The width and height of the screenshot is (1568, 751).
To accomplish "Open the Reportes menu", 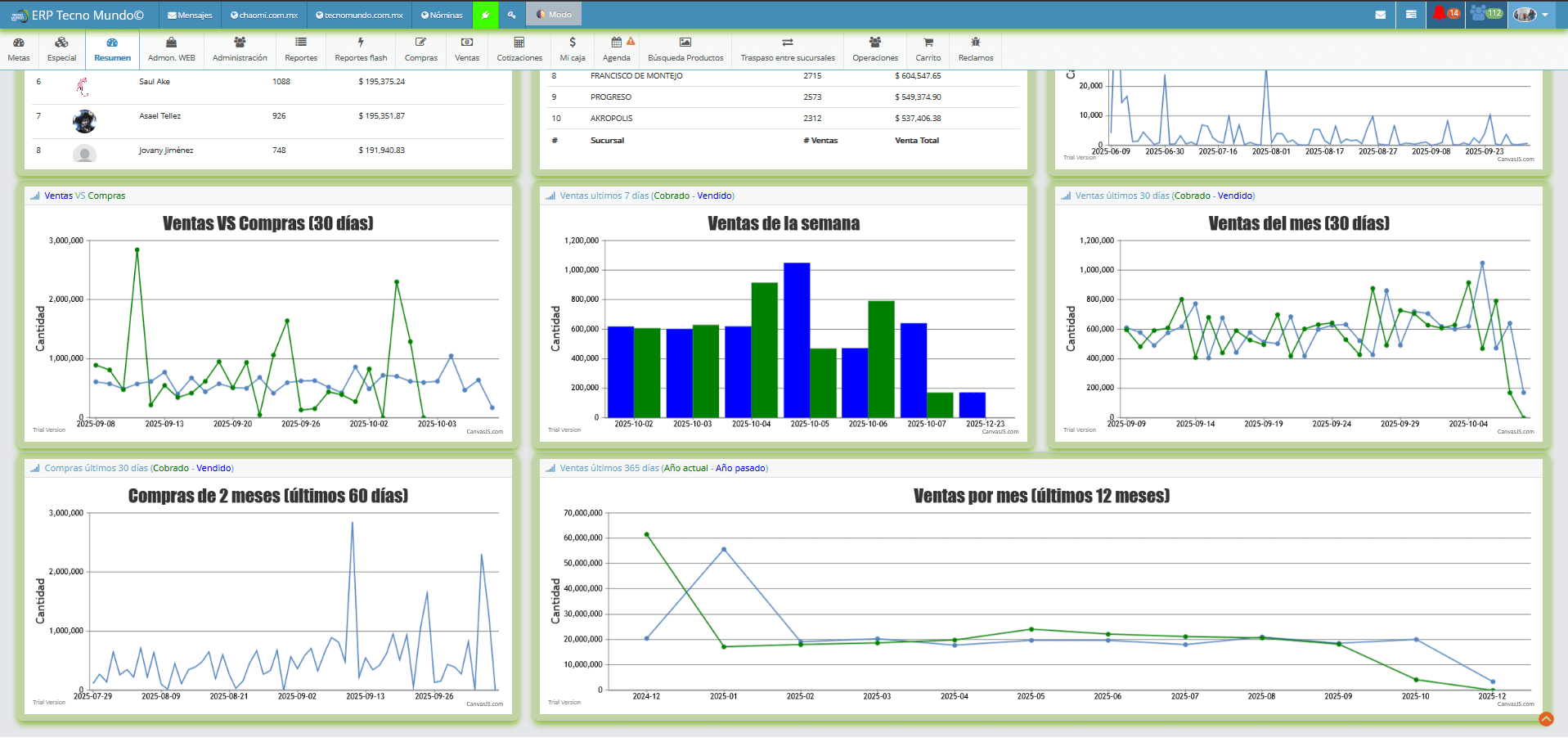I will (301, 49).
